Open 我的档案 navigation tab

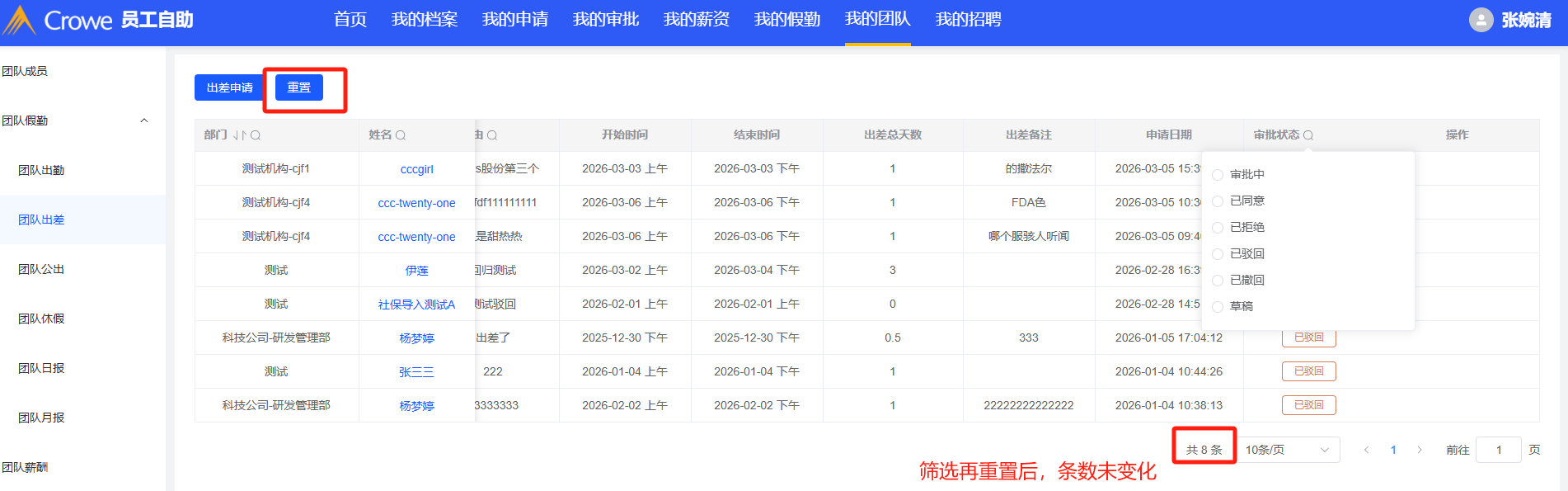pyautogui.click(x=425, y=19)
